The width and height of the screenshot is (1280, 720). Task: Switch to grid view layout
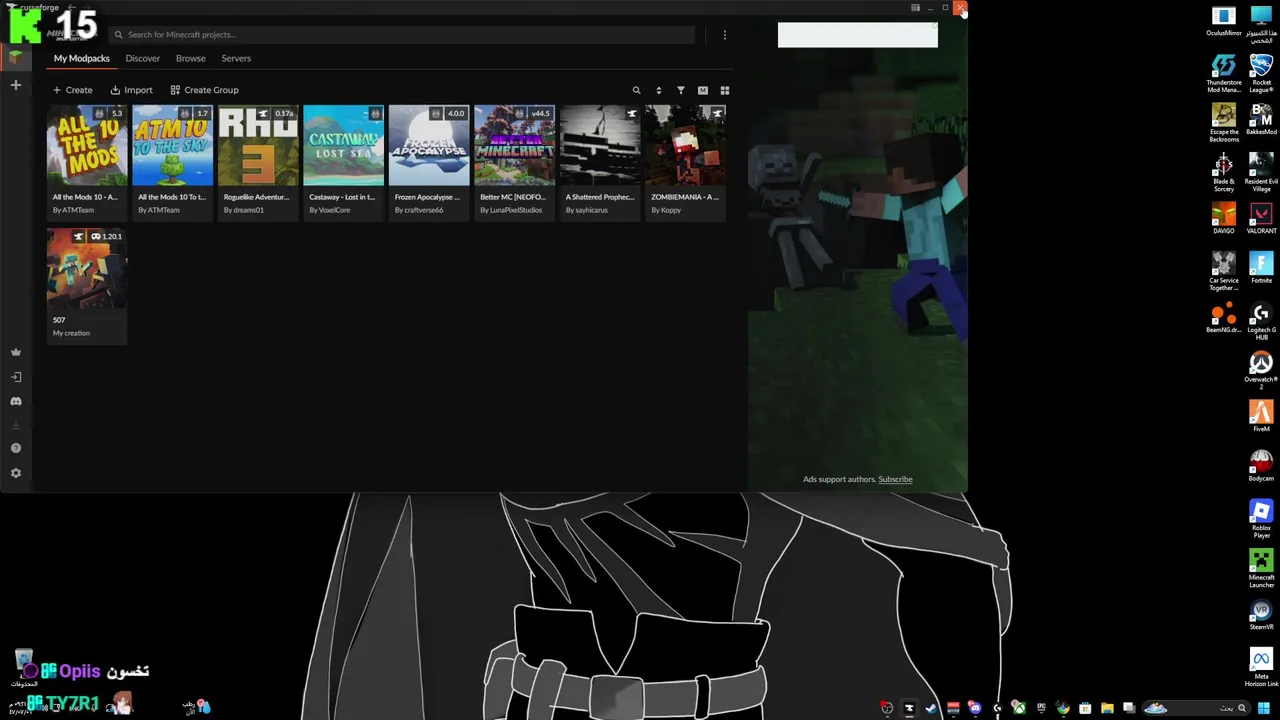725,90
